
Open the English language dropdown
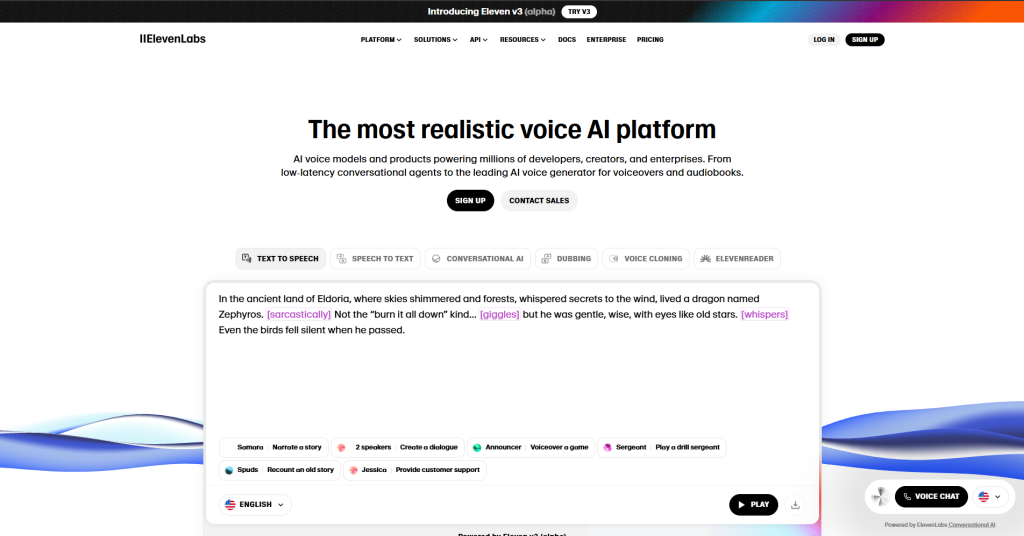tap(255, 505)
